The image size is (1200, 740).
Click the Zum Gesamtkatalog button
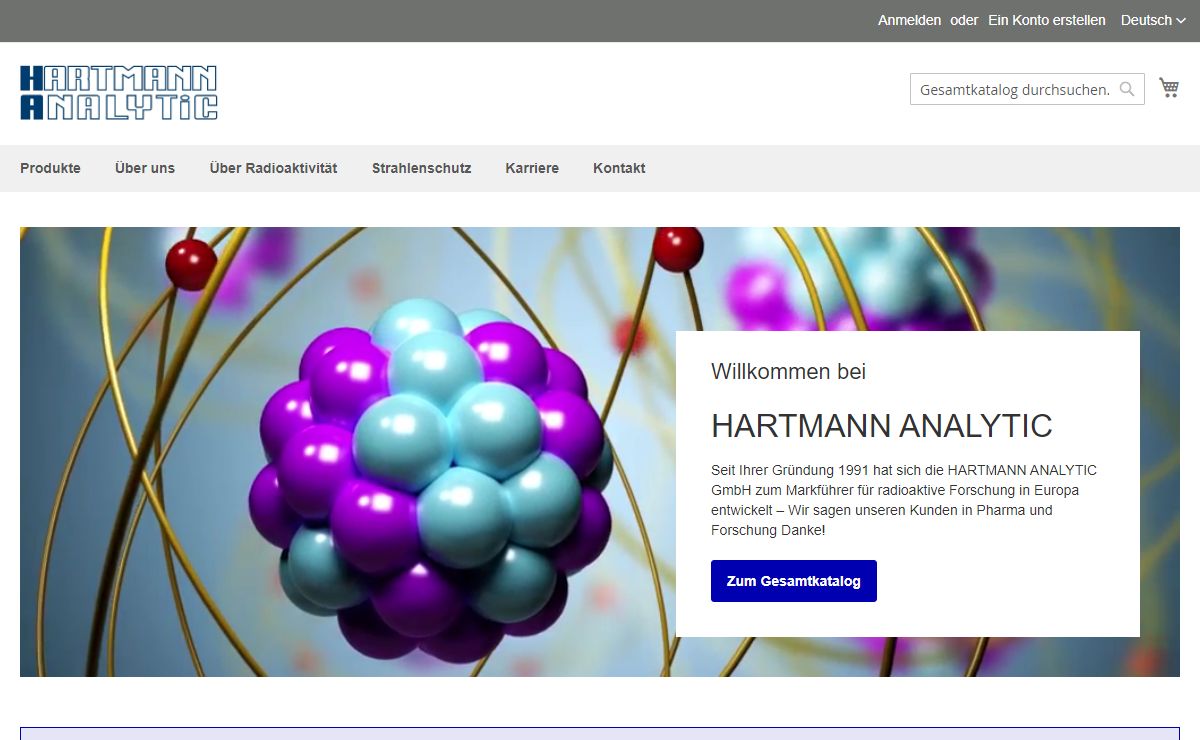794,581
